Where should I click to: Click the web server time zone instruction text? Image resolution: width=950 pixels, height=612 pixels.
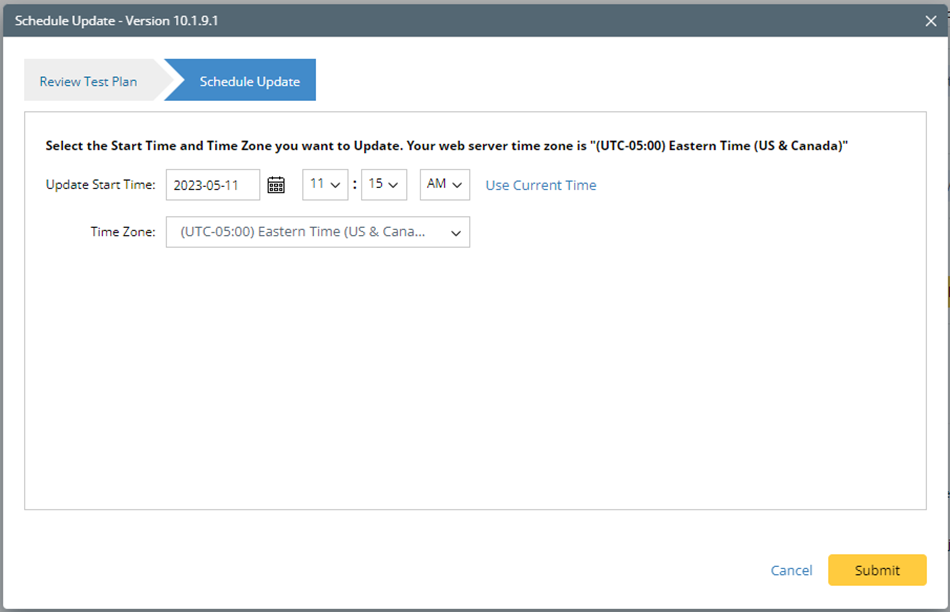pos(447,146)
